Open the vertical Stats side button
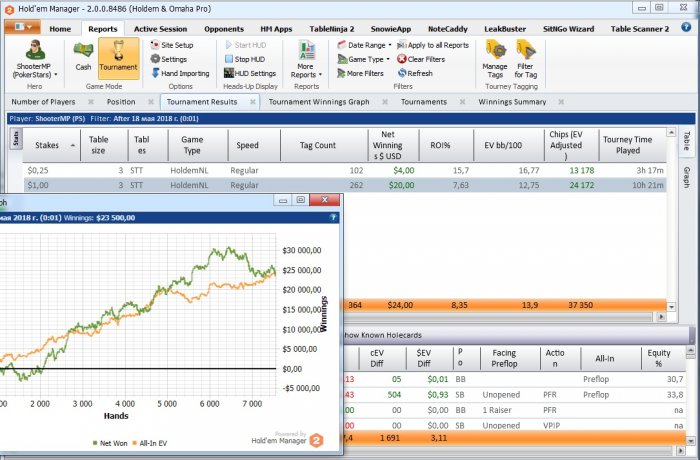The width and height of the screenshot is (700, 460). pyautogui.click(x=16, y=139)
